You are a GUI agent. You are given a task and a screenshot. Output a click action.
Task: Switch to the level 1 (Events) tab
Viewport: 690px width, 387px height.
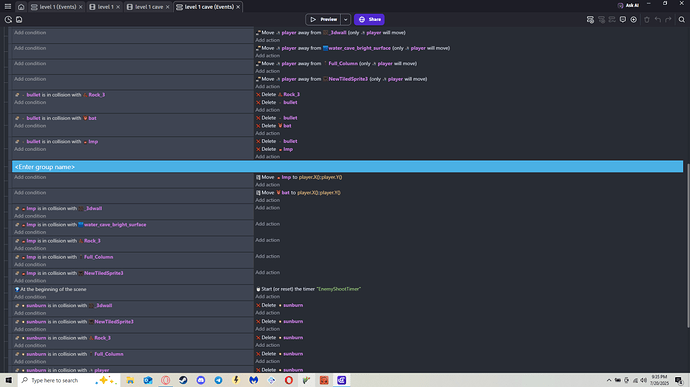click(x=54, y=7)
